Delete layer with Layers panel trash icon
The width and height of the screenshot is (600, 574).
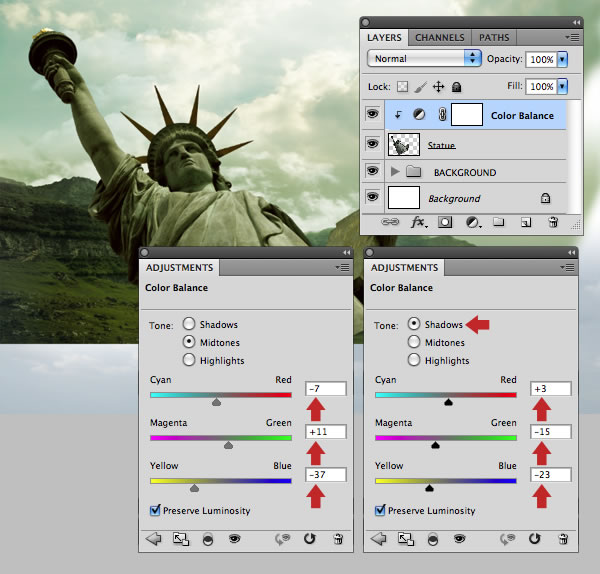553,222
